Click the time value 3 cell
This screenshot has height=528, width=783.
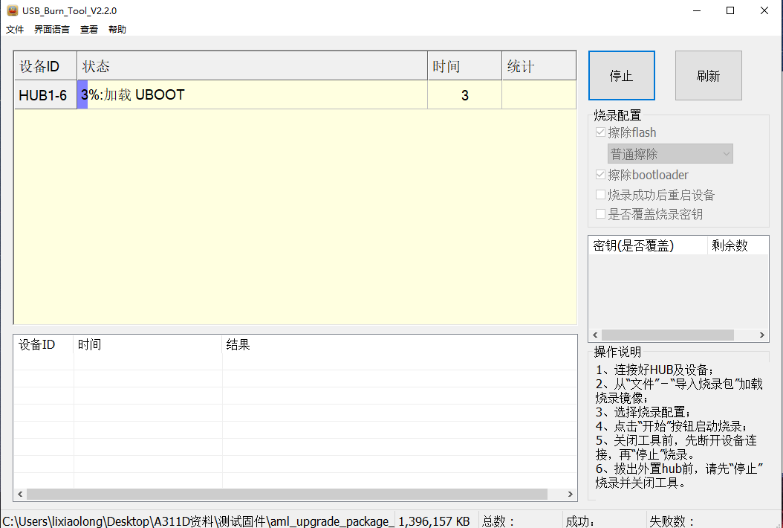click(464, 95)
